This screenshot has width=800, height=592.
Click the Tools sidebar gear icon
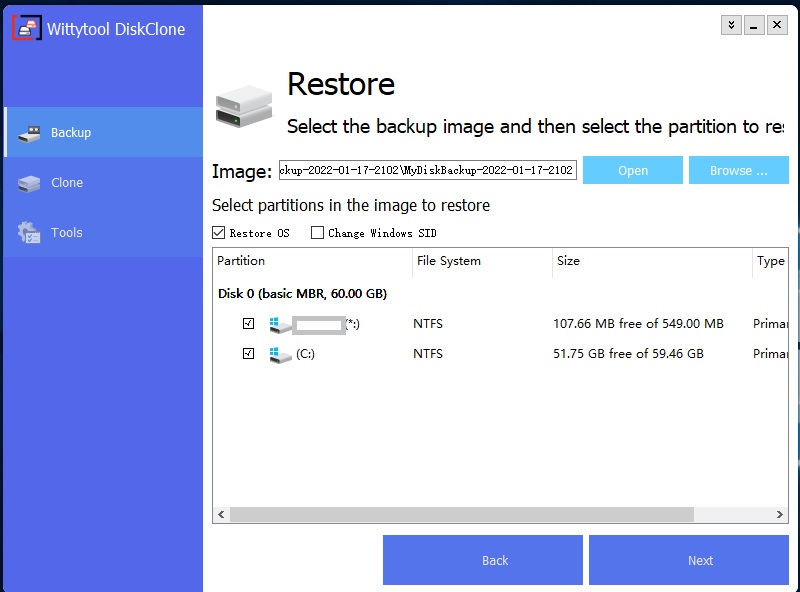29,233
